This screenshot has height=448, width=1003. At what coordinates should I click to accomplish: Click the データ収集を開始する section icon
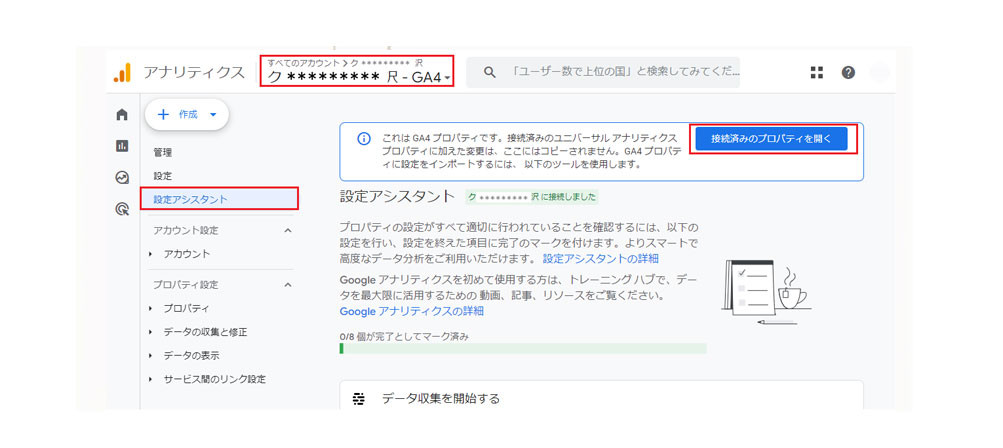point(359,399)
